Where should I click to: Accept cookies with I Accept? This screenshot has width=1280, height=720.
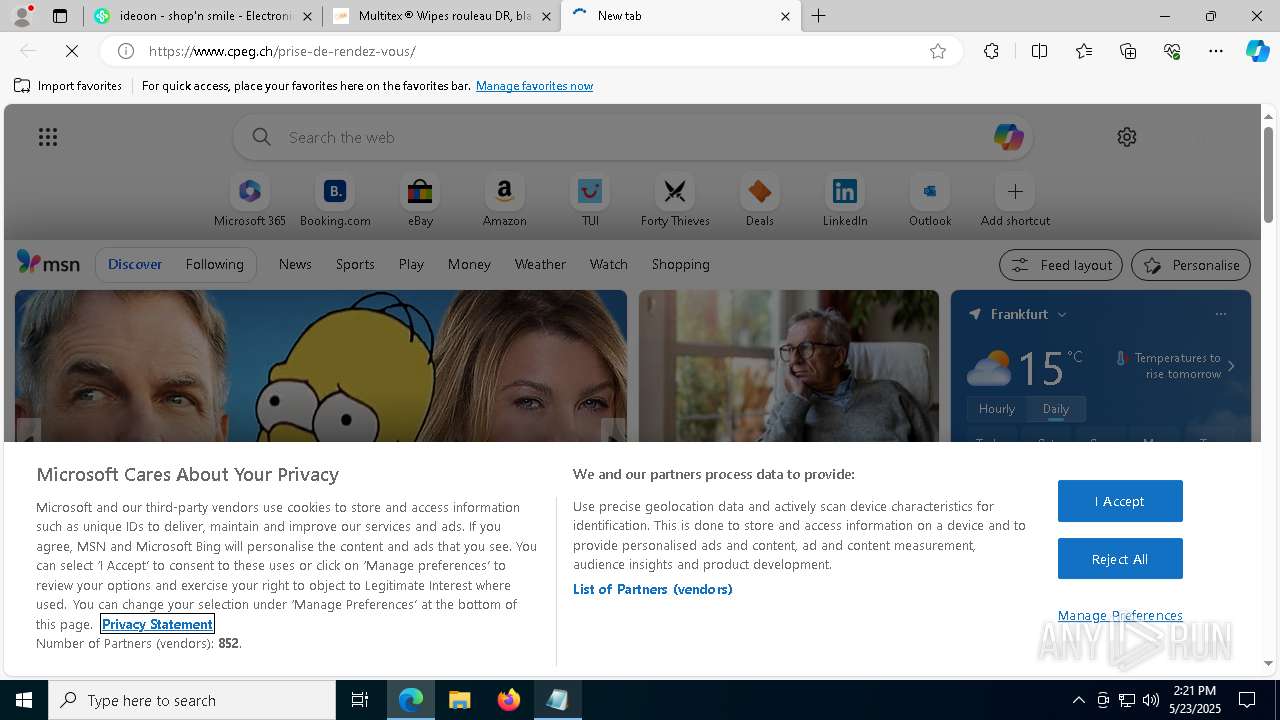tap(1120, 501)
